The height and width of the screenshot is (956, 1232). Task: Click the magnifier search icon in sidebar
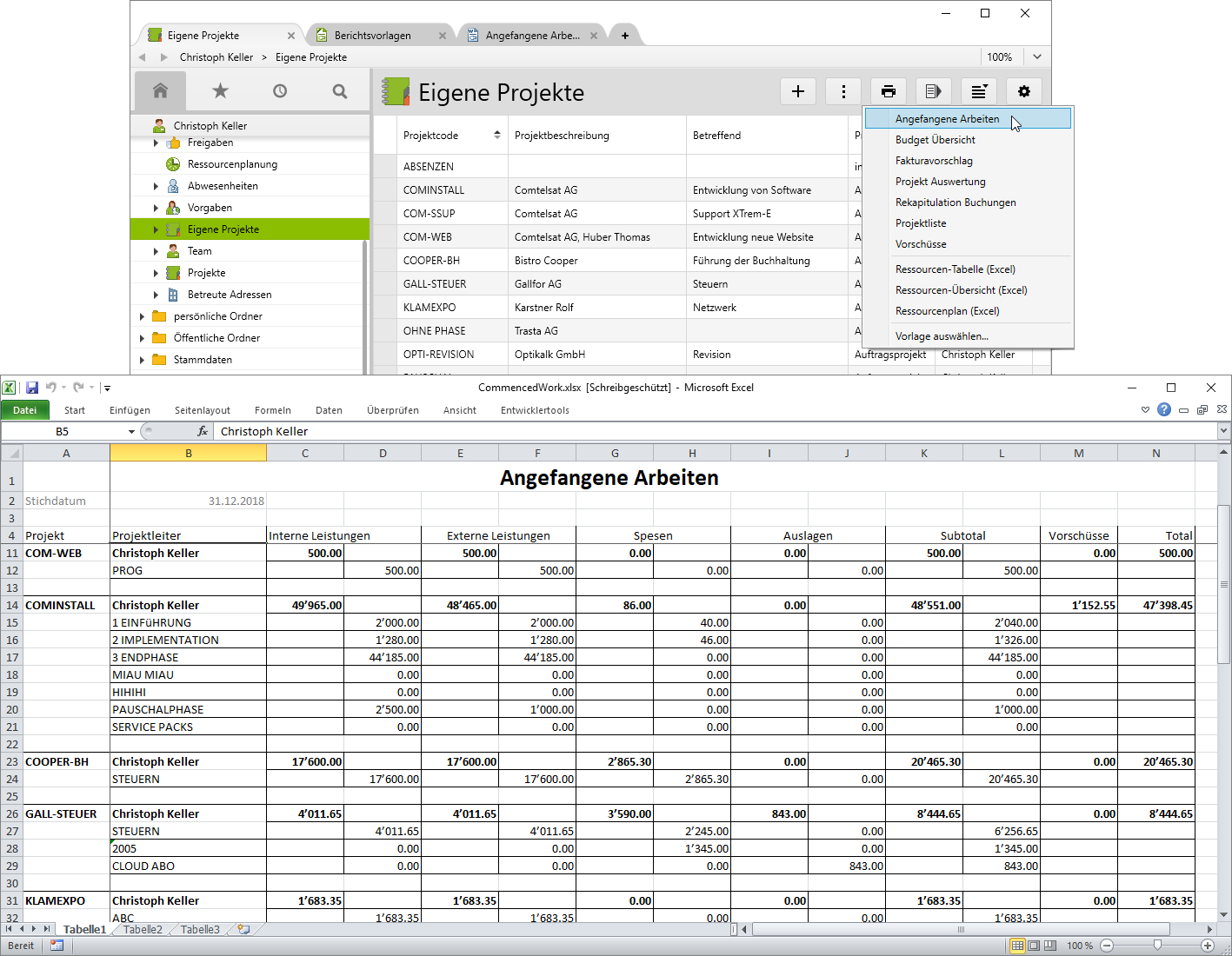click(340, 90)
